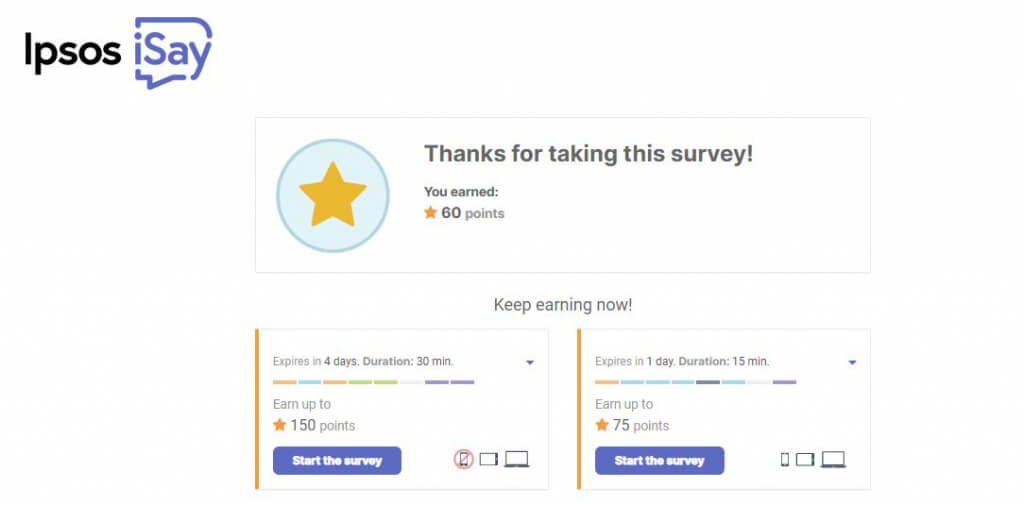The image size is (1024, 505).
Task: Click the first orange segment of 30-minute survey bar
Action: pyautogui.click(x=284, y=382)
